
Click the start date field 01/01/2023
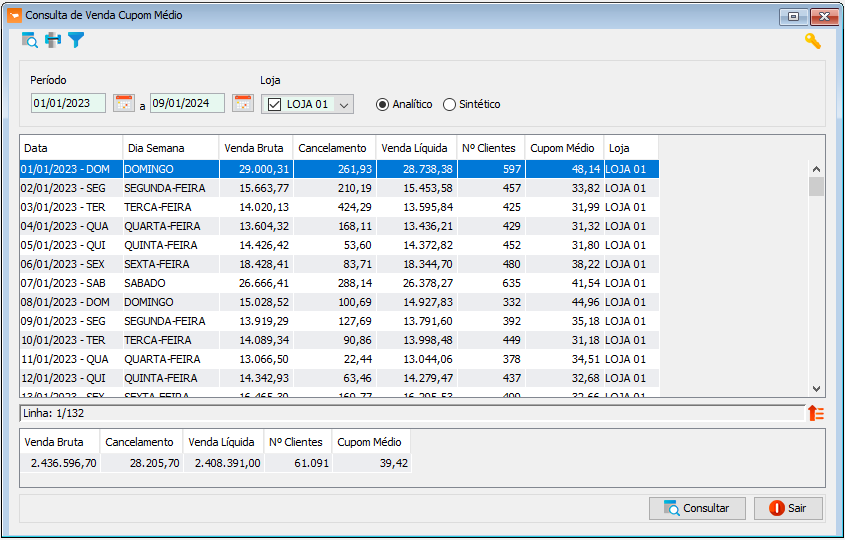coord(68,103)
